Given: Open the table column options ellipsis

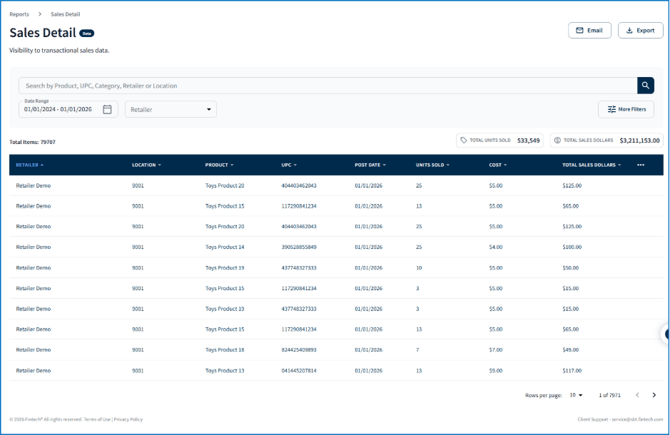Looking at the screenshot, I should coord(641,165).
